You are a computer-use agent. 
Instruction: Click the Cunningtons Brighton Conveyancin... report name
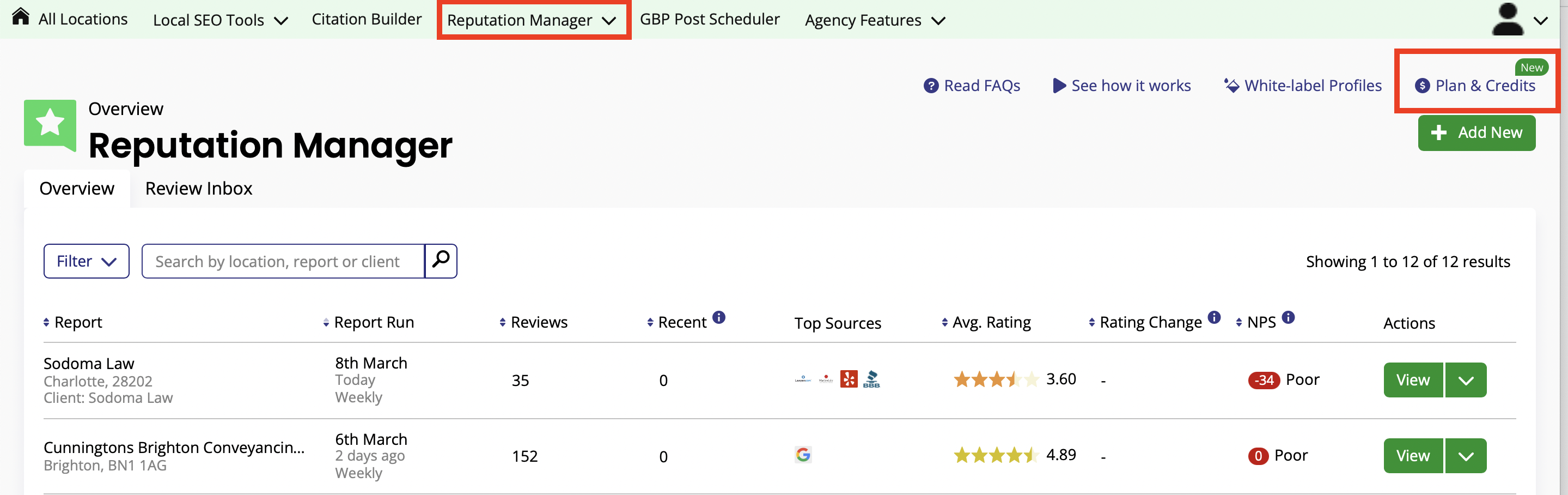[174, 448]
